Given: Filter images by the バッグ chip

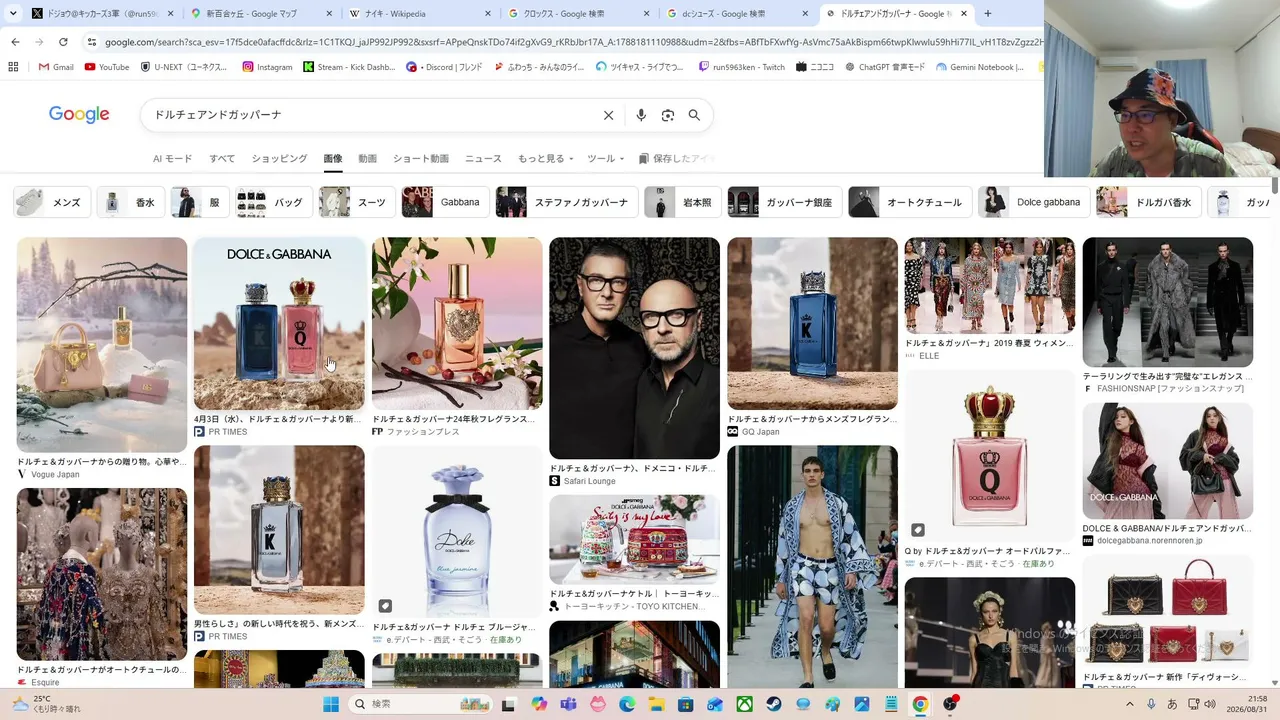Looking at the screenshot, I should coord(274,202).
